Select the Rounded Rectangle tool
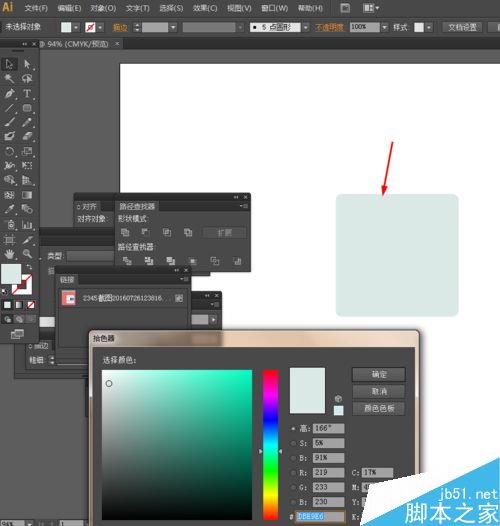 (x=27, y=108)
